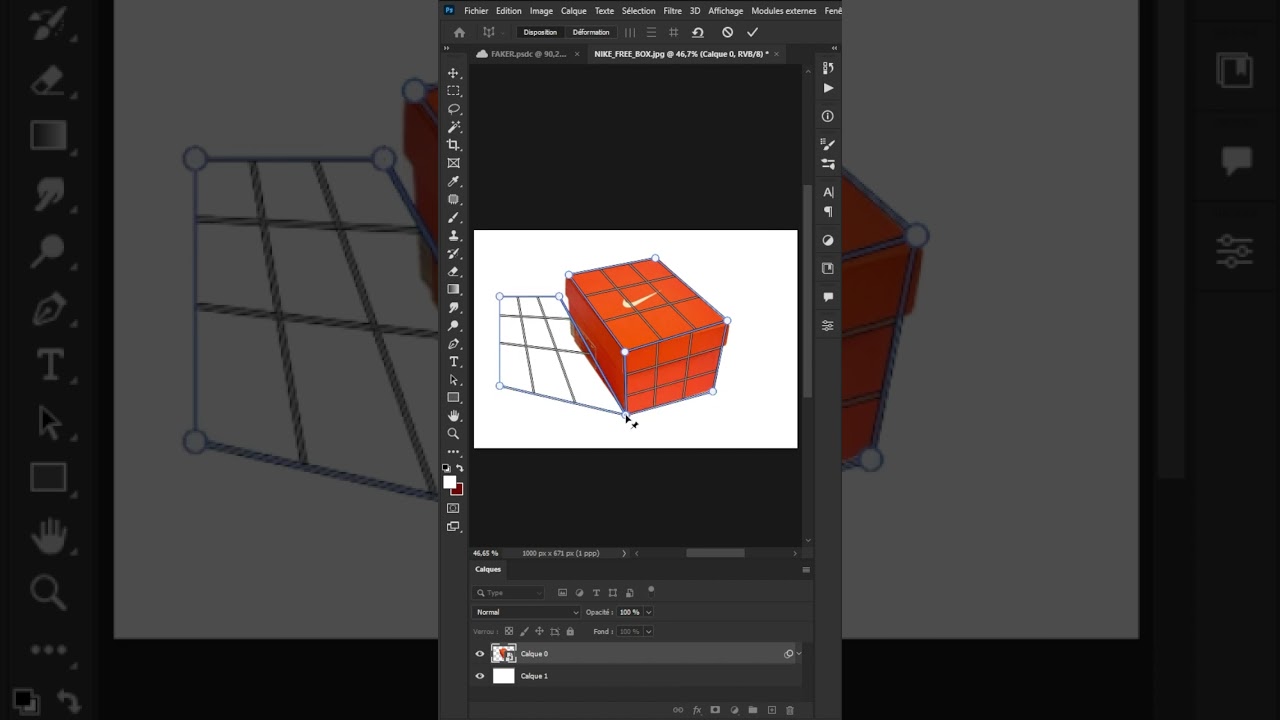The image size is (1280, 720).
Task: Open the Character panel icon
Action: click(828, 192)
